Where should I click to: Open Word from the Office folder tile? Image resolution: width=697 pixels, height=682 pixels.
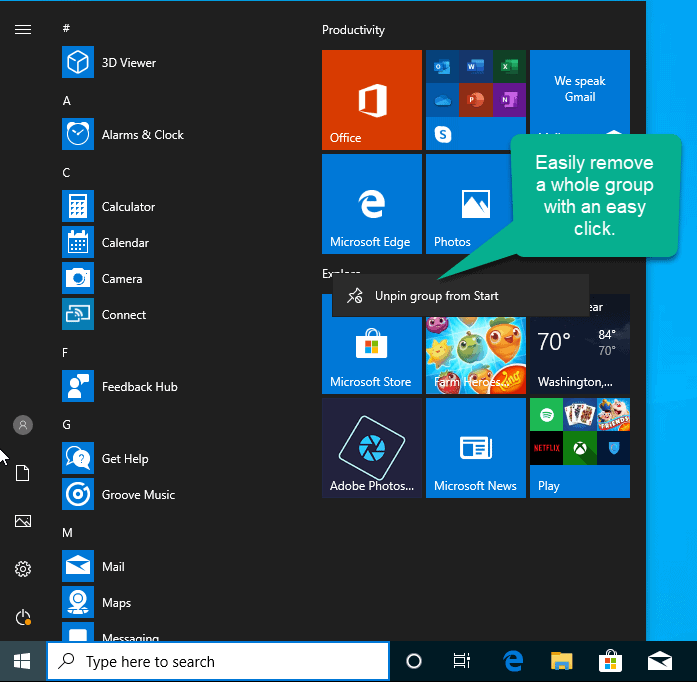pos(476,67)
